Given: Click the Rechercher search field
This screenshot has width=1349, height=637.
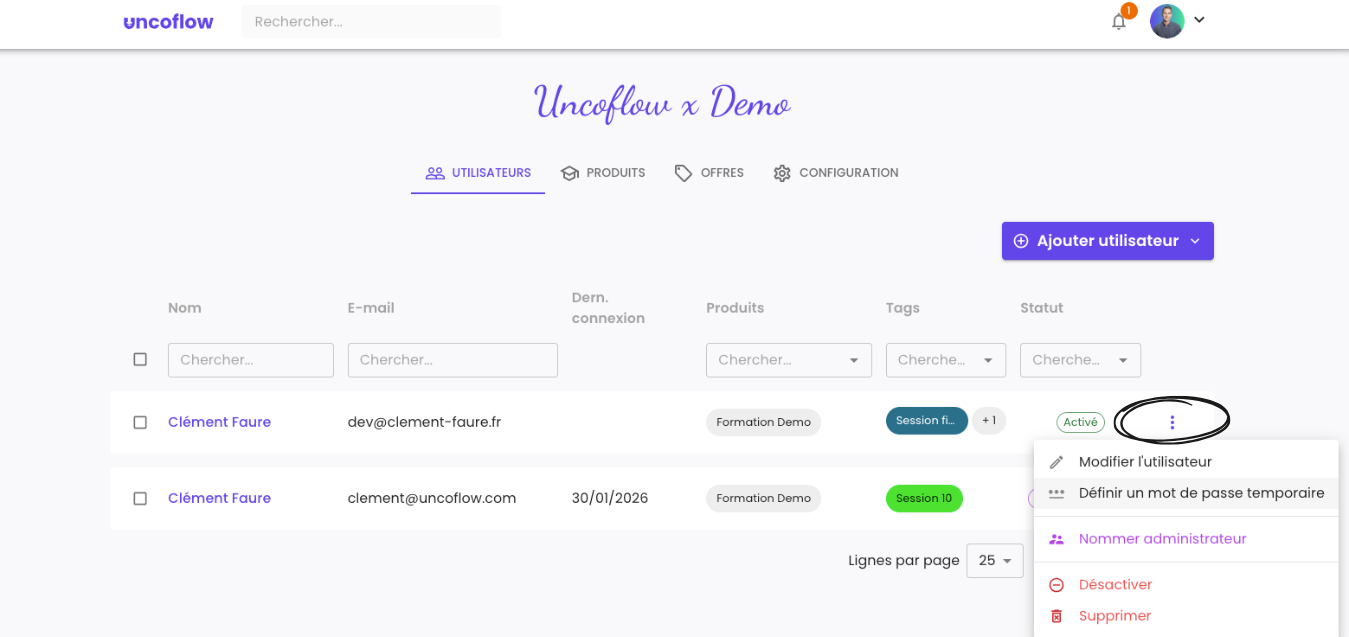Looking at the screenshot, I should (x=371, y=21).
